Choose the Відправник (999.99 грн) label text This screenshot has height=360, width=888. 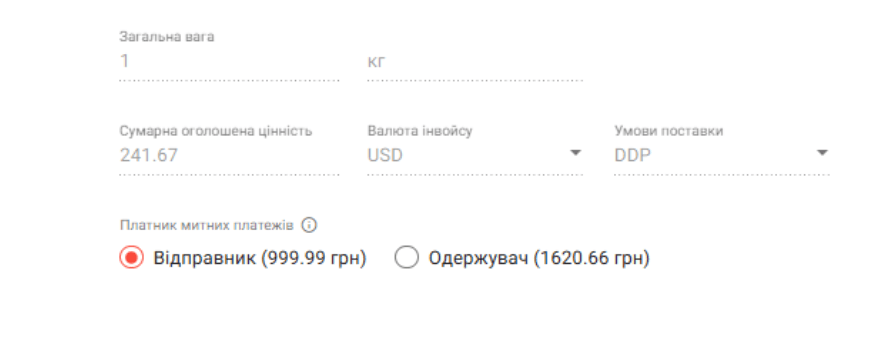(260, 259)
